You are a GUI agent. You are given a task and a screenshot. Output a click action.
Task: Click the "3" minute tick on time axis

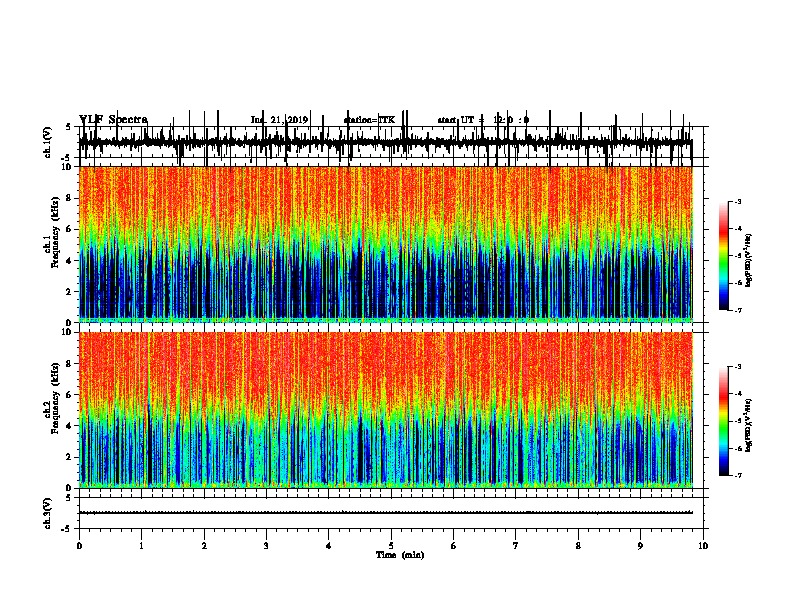266,546
